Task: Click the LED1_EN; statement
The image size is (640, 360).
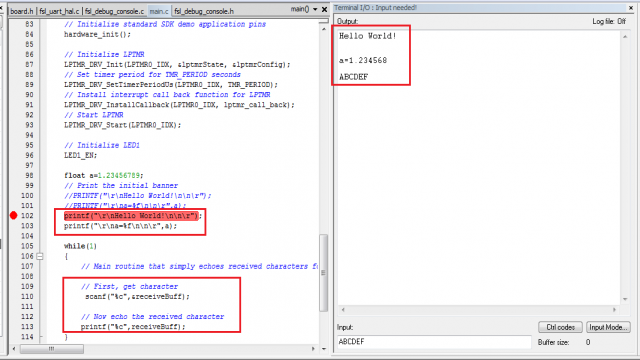Action: pyautogui.click(x=80, y=155)
